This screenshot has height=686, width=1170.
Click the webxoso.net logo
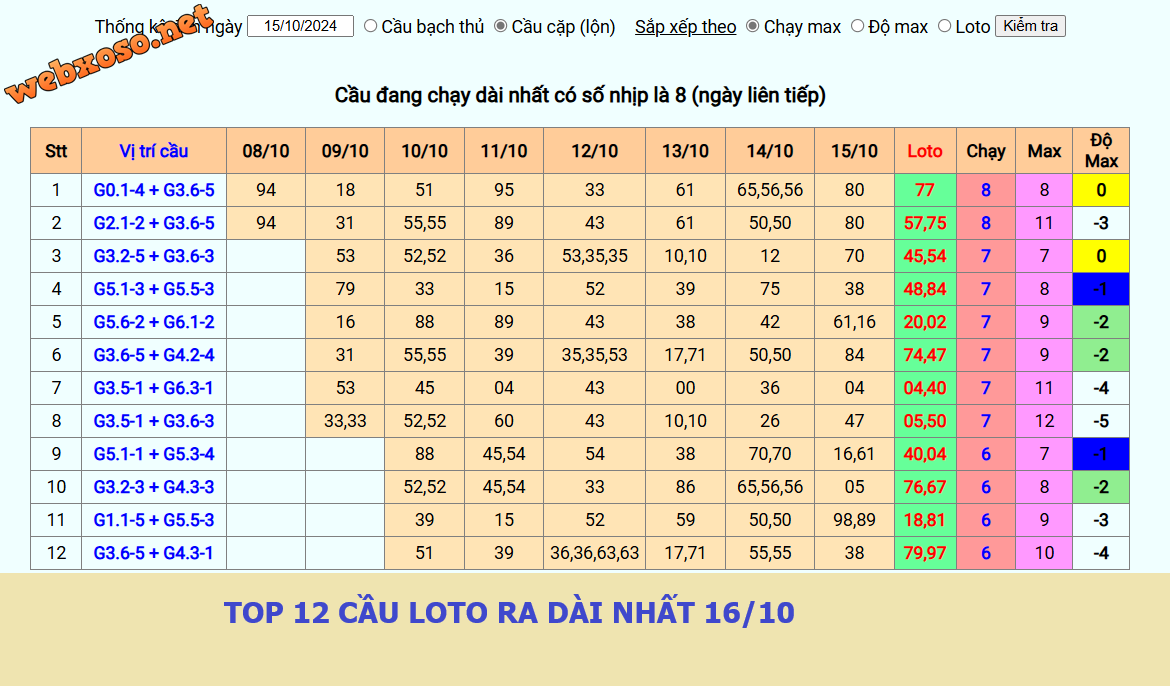coord(108,54)
